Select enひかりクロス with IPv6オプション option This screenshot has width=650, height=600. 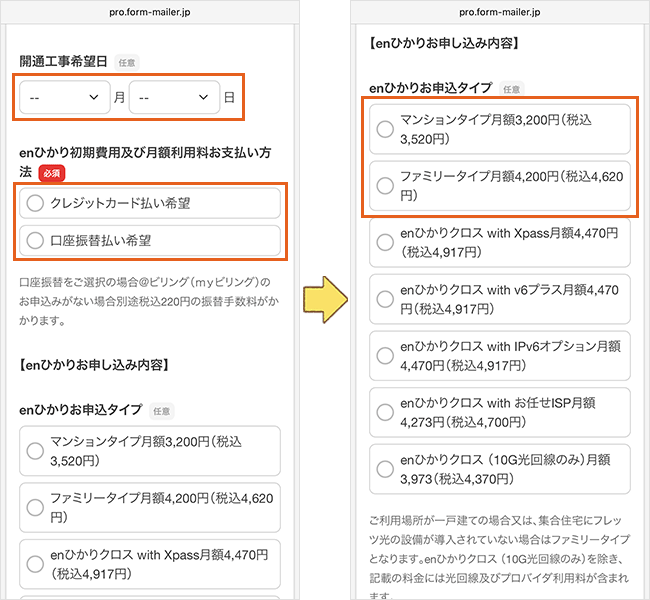pos(500,356)
